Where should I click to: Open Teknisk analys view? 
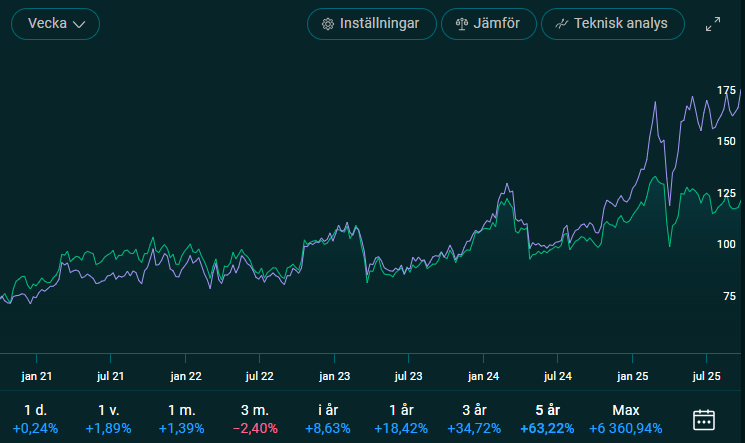click(x=612, y=24)
